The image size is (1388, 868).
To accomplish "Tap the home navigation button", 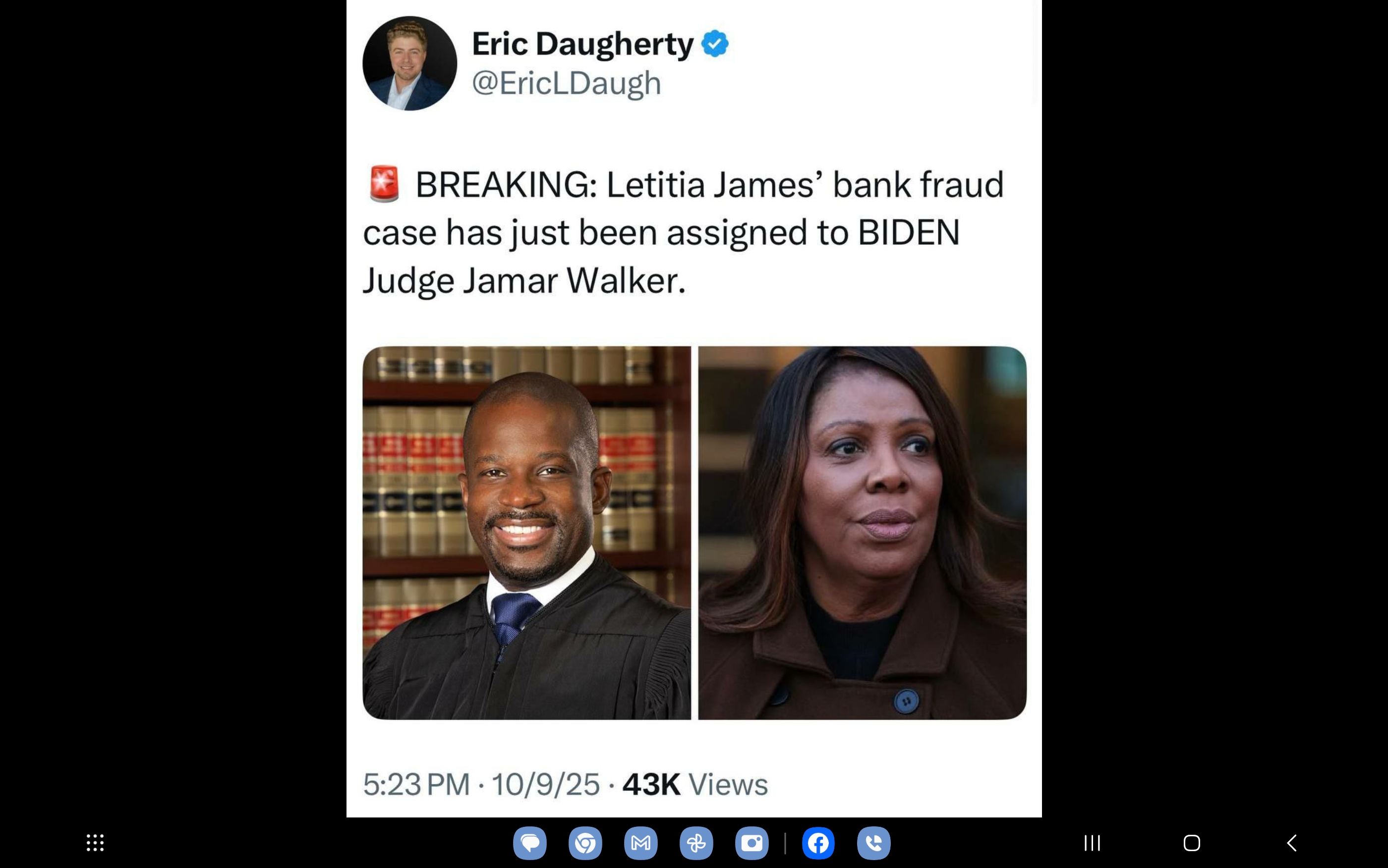I will click(1192, 843).
